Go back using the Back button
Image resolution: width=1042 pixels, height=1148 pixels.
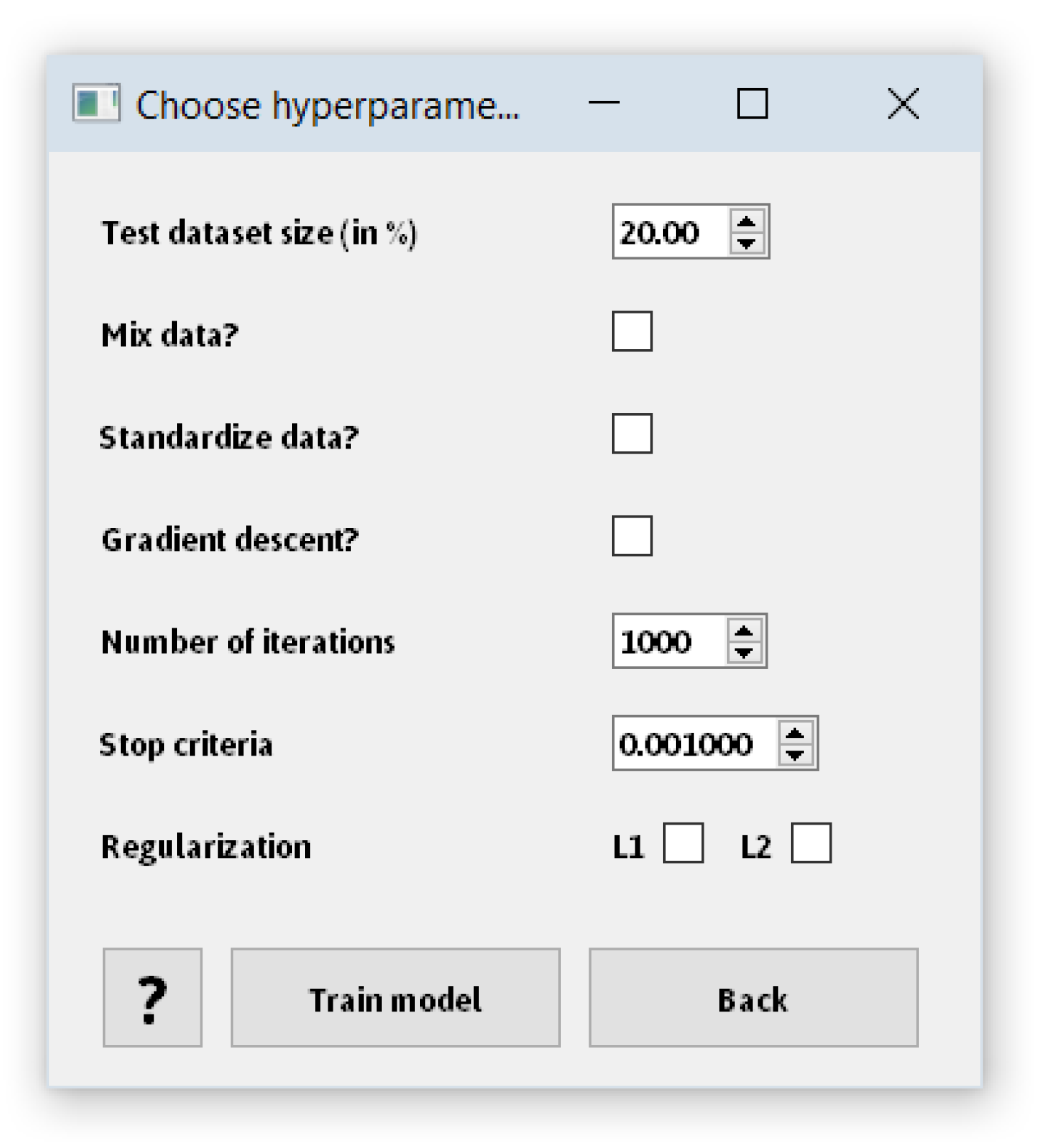[753, 997]
